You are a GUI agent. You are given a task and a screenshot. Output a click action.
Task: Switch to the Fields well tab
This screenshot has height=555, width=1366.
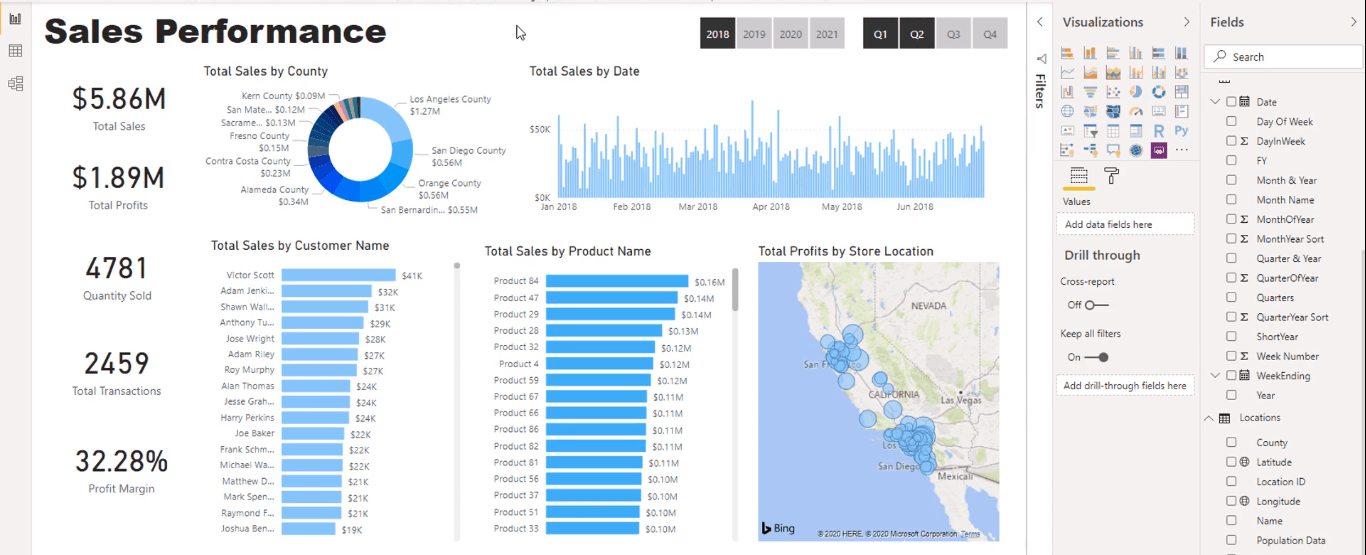(x=1079, y=175)
